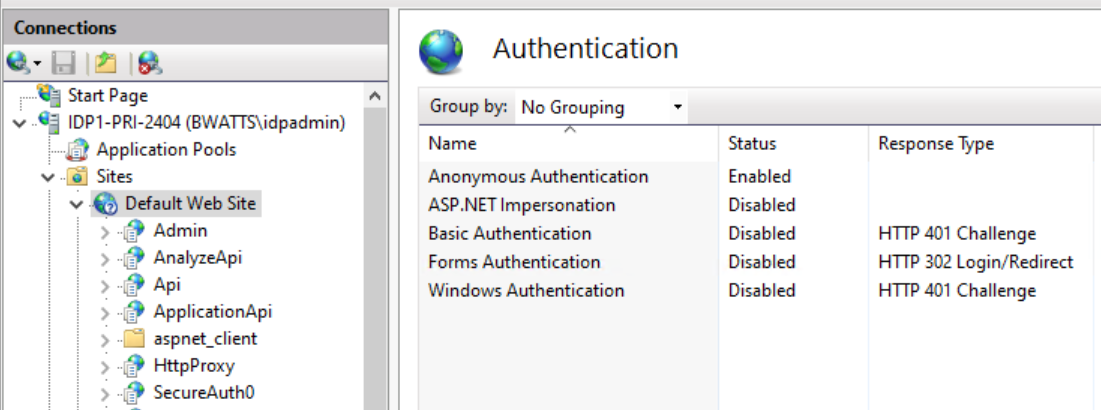This screenshot has width=1101, height=410.
Task: Expand the SecureAuth0 node
Action: click(x=105, y=394)
